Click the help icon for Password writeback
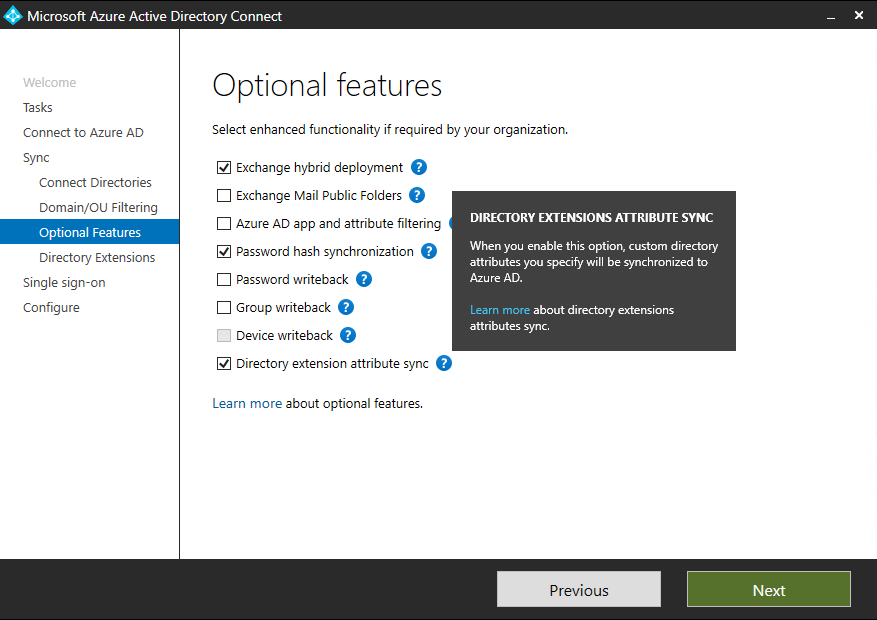The height and width of the screenshot is (620, 877). point(364,279)
